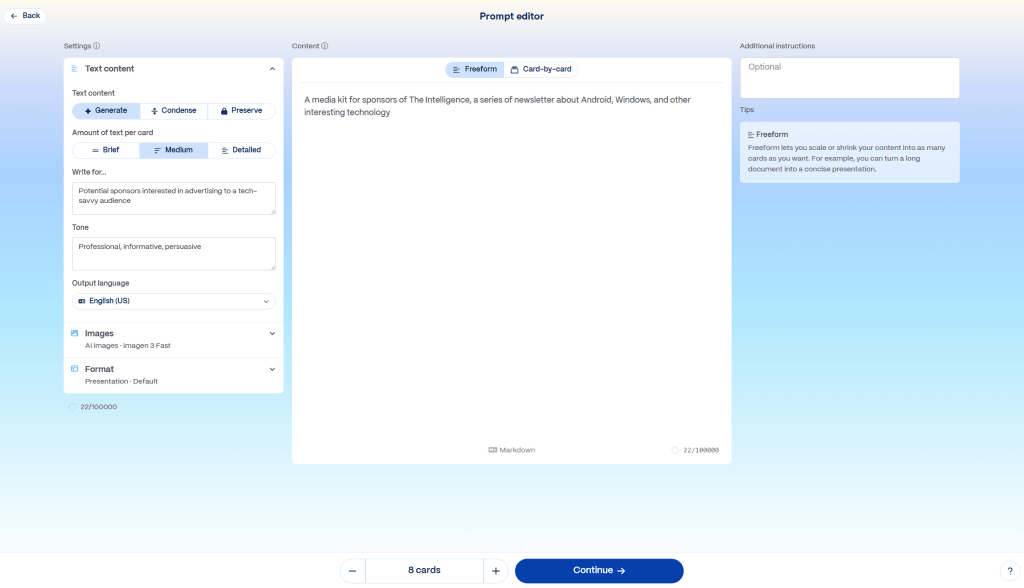Image resolution: width=1024 pixels, height=588 pixels.
Task: Click the Content info icon
Action: click(325, 46)
